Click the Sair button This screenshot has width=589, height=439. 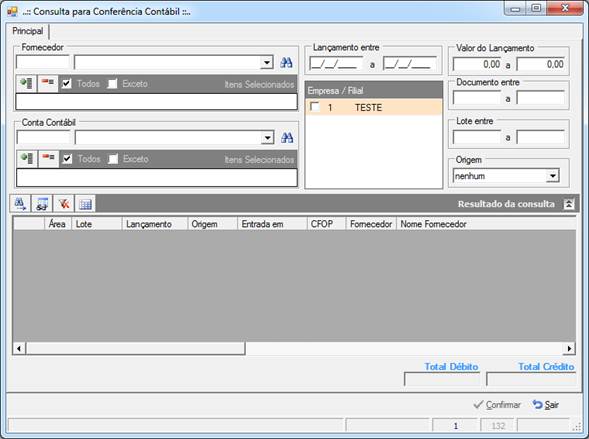pyautogui.click(x=546, y=404)
